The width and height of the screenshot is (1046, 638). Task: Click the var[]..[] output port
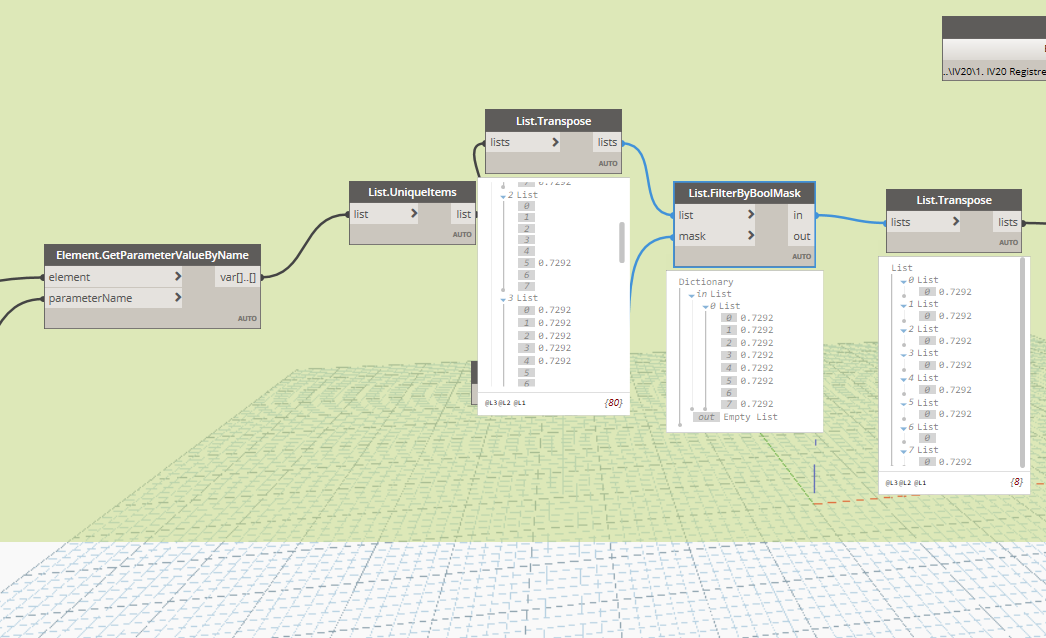[238, 277]
